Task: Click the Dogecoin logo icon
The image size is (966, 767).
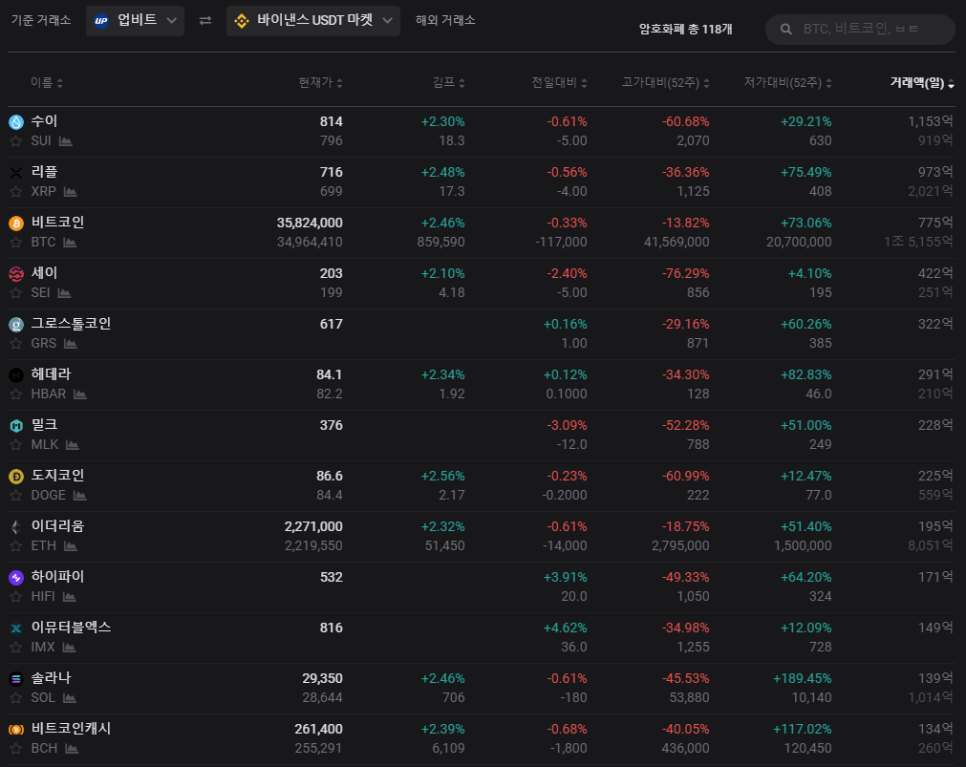Action: pos(16,476)
